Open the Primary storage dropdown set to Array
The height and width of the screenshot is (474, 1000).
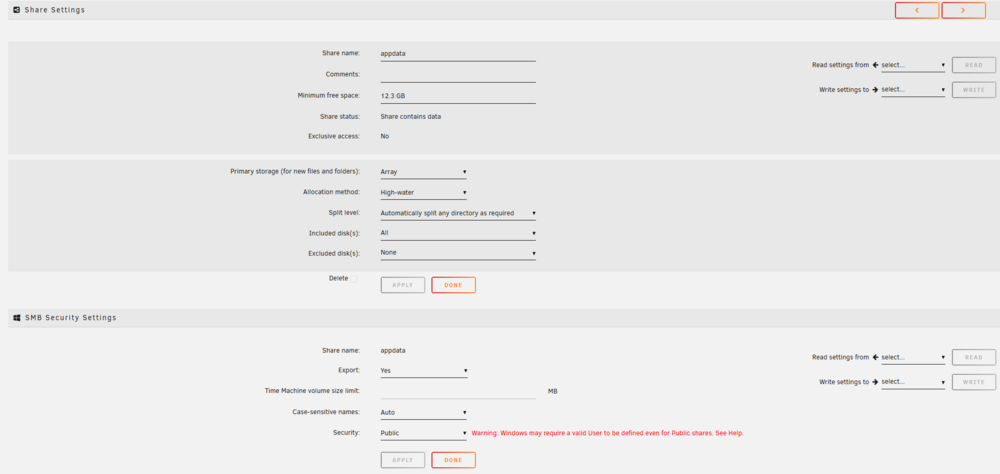423,172
